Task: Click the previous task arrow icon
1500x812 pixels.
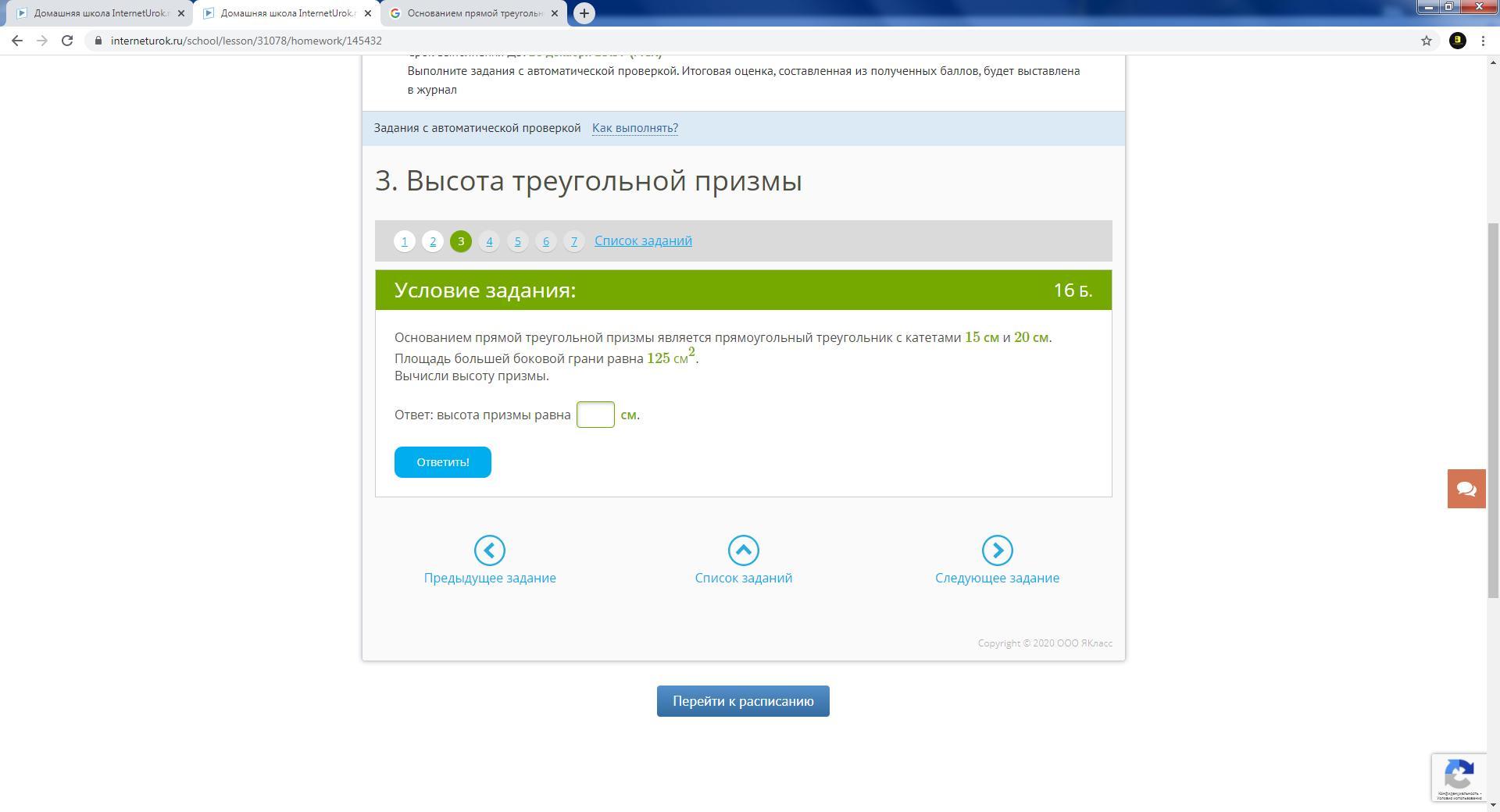Action: point(490,550)
